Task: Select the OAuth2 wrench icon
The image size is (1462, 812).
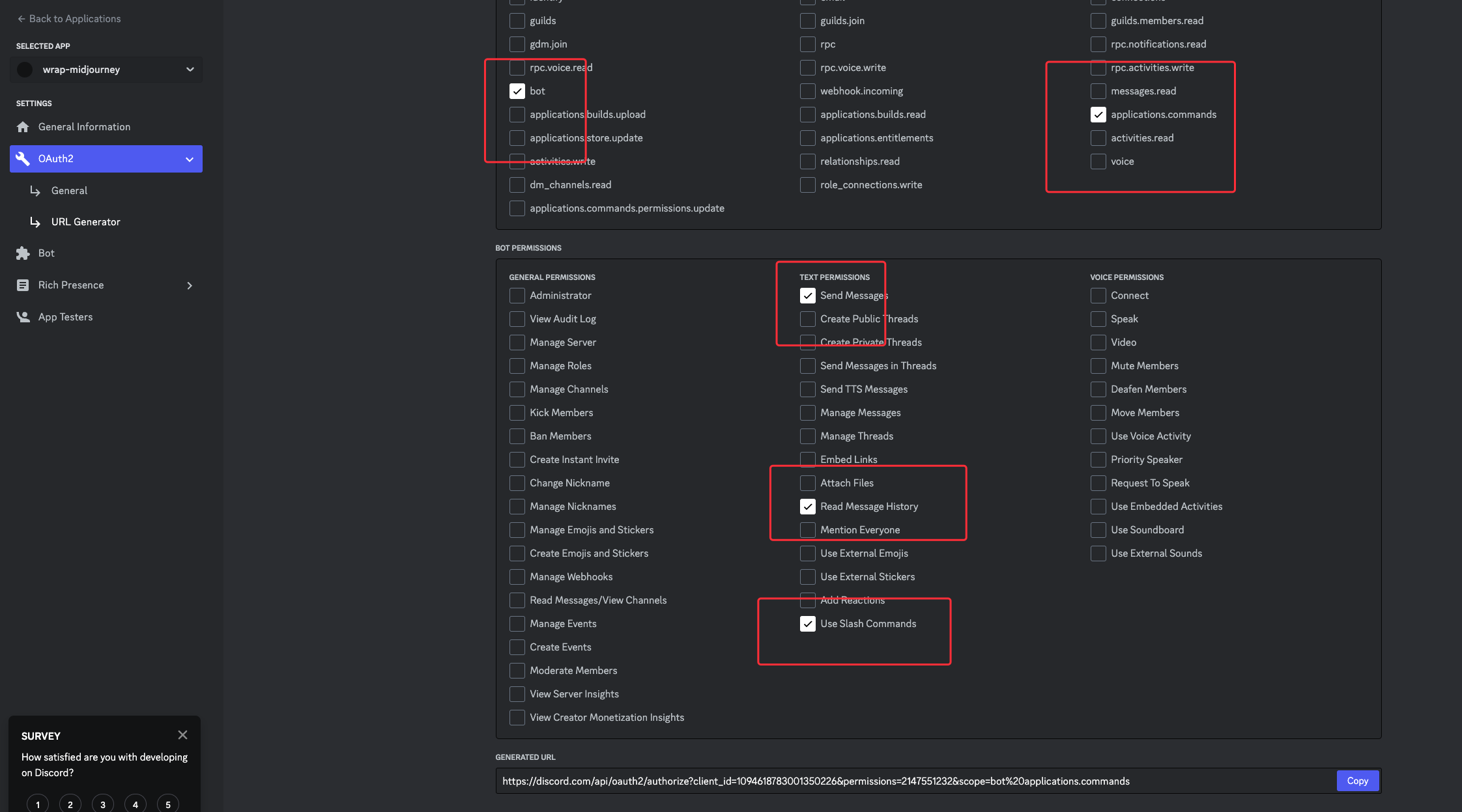Action: (23, 158)
